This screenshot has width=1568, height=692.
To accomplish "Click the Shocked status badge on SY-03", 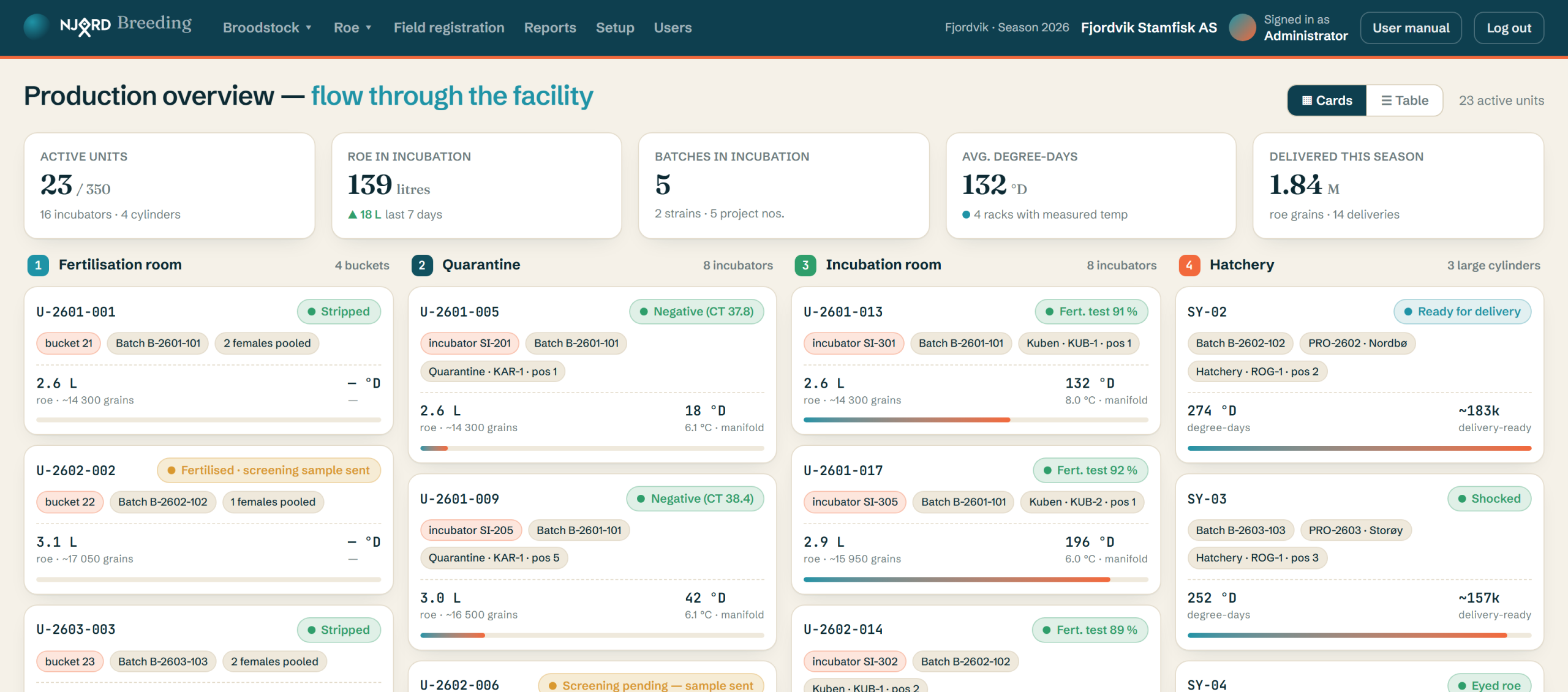I will point(1490,498).
